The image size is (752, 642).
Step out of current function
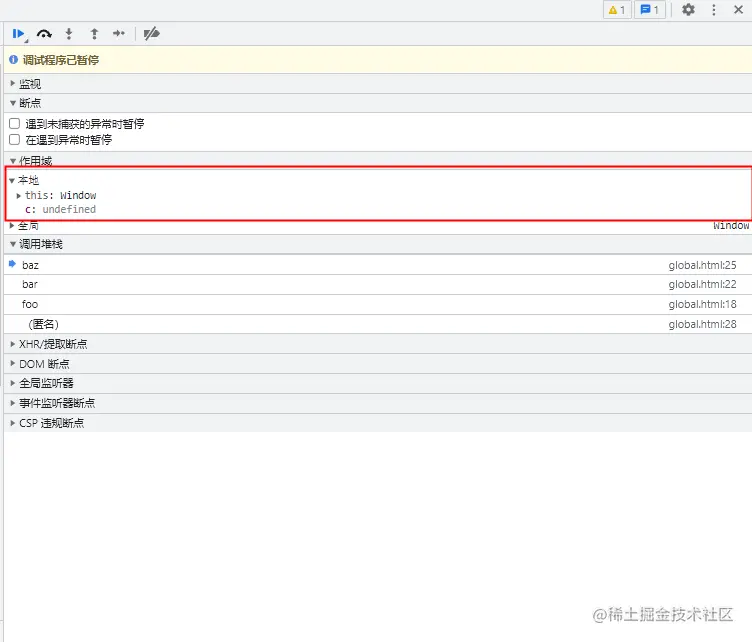tap(94, 34)
